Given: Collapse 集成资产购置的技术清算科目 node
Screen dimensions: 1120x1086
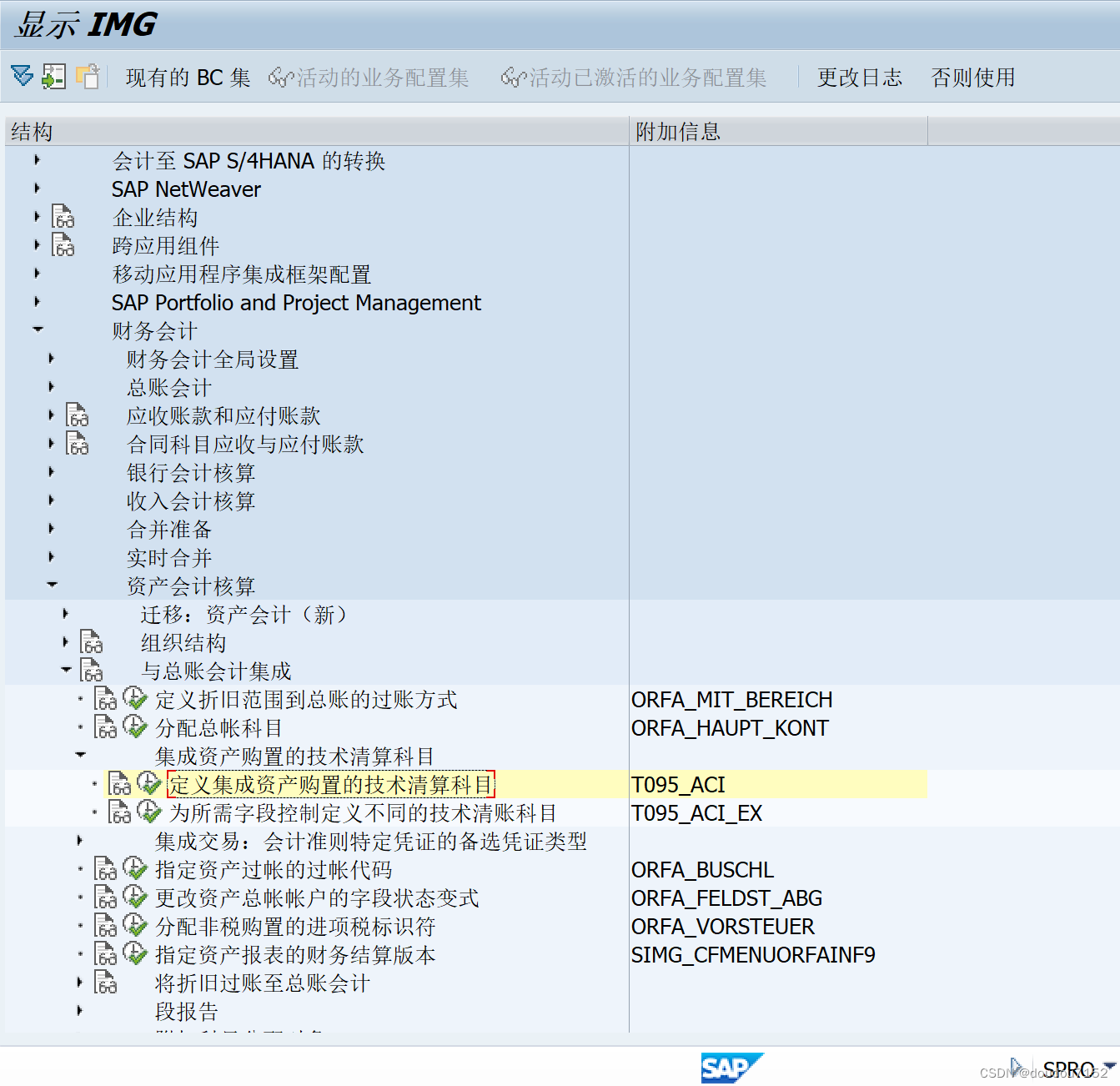Looking at the screenshot, I should tap(80, 755).
